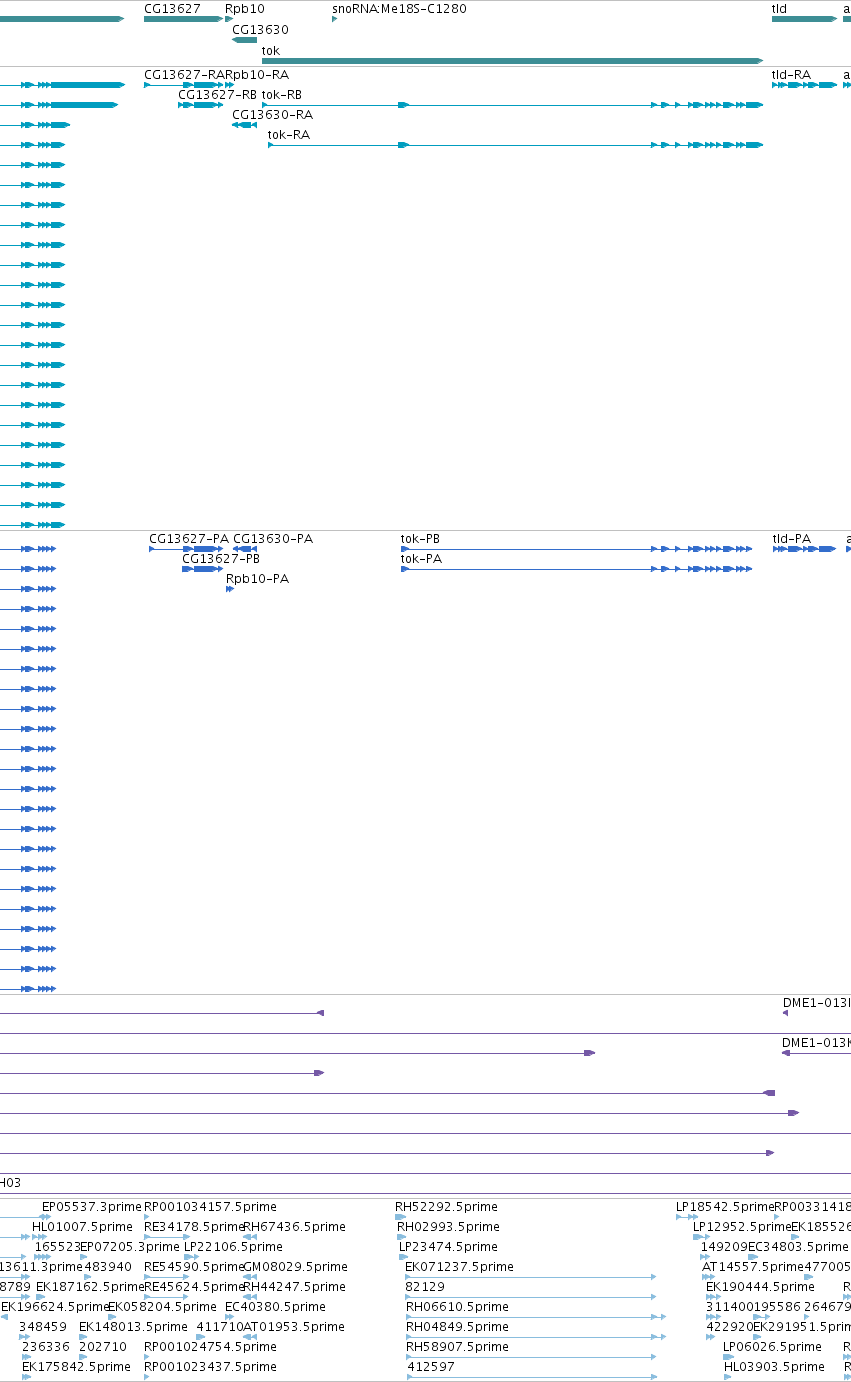Image resolution: width=851 pixels, height=1382 pixels.
Task: Click the CG13630-PA protein label
Action: [273, 539]
